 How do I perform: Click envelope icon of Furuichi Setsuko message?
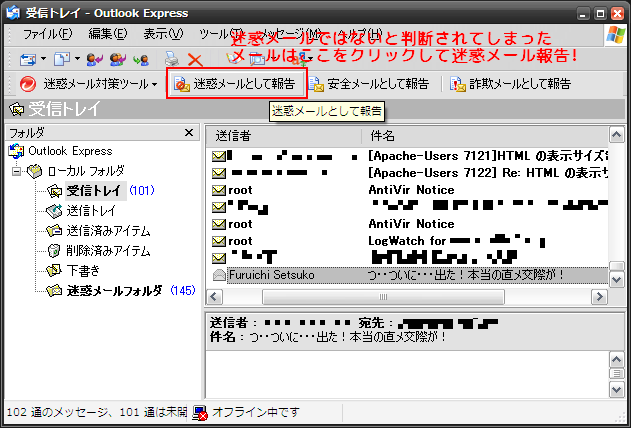(219, 275)
